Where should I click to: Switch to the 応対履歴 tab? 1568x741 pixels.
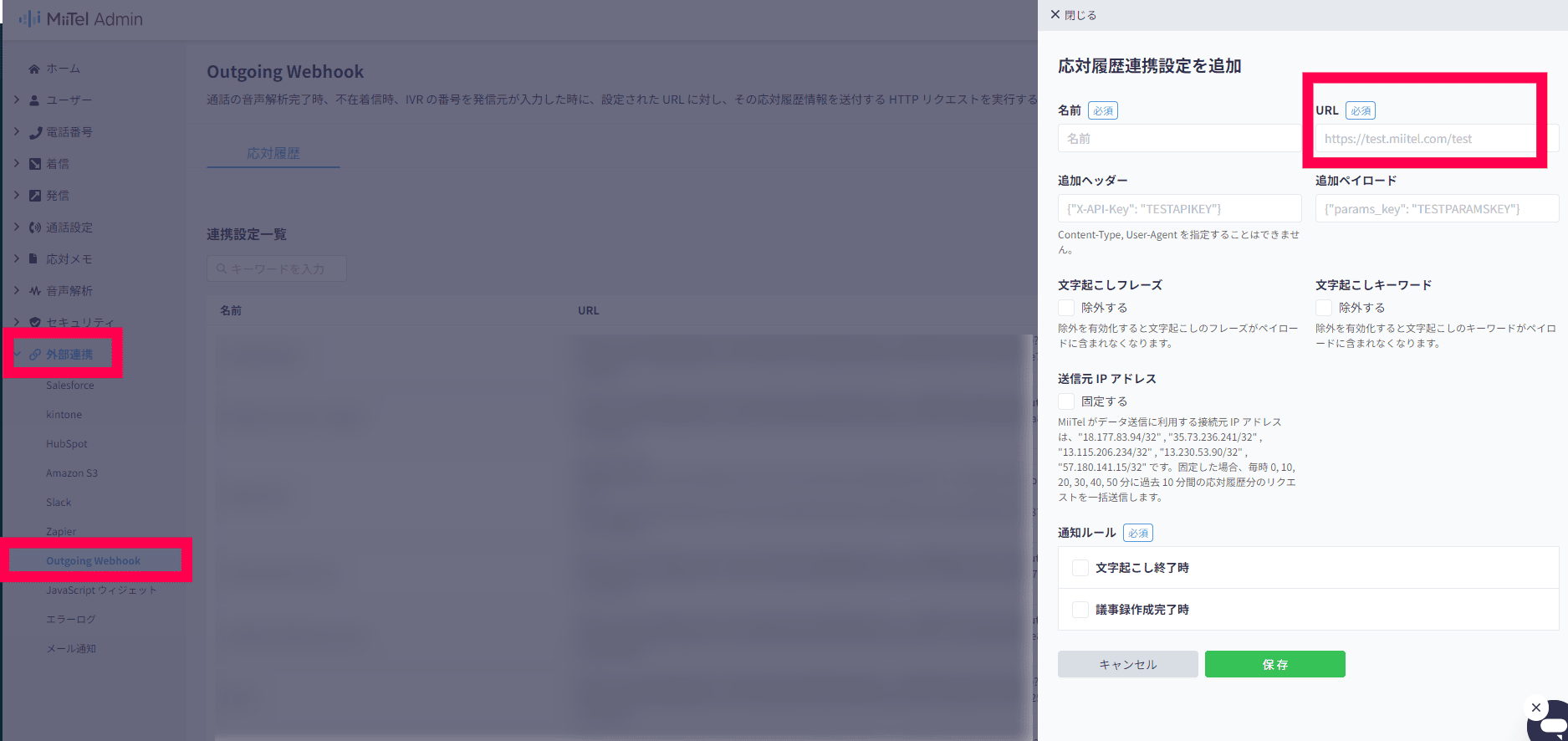click(273, 154)
